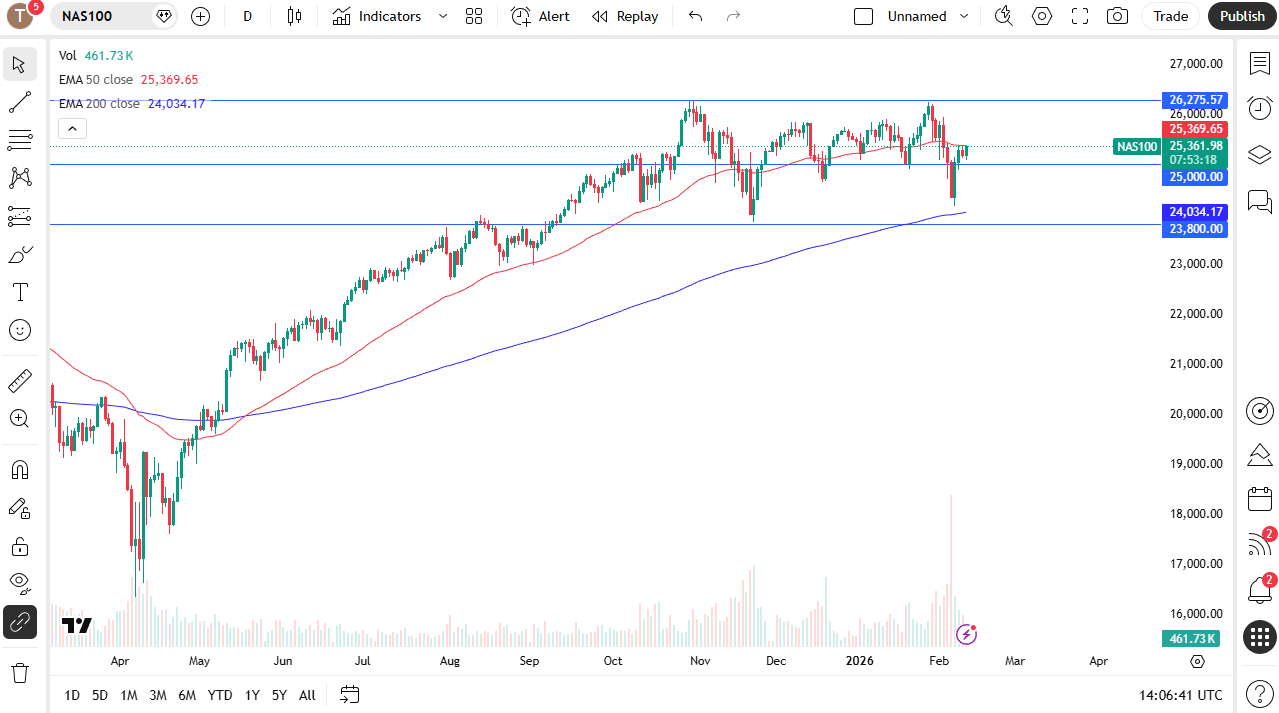Open the screener radar icon
1279x713 pixels.
[1260, 410]
